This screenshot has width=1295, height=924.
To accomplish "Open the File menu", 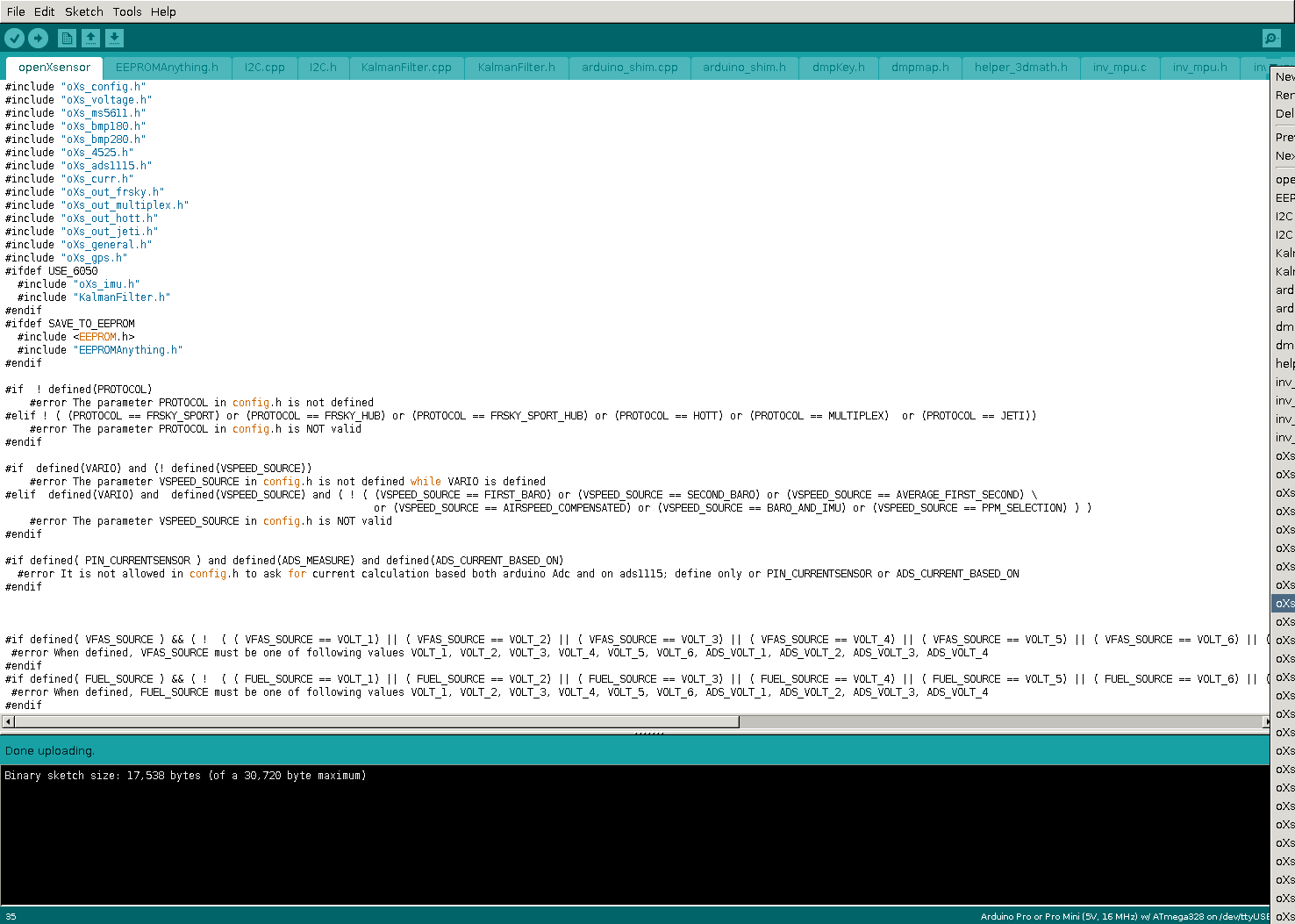I will (16, 11).
